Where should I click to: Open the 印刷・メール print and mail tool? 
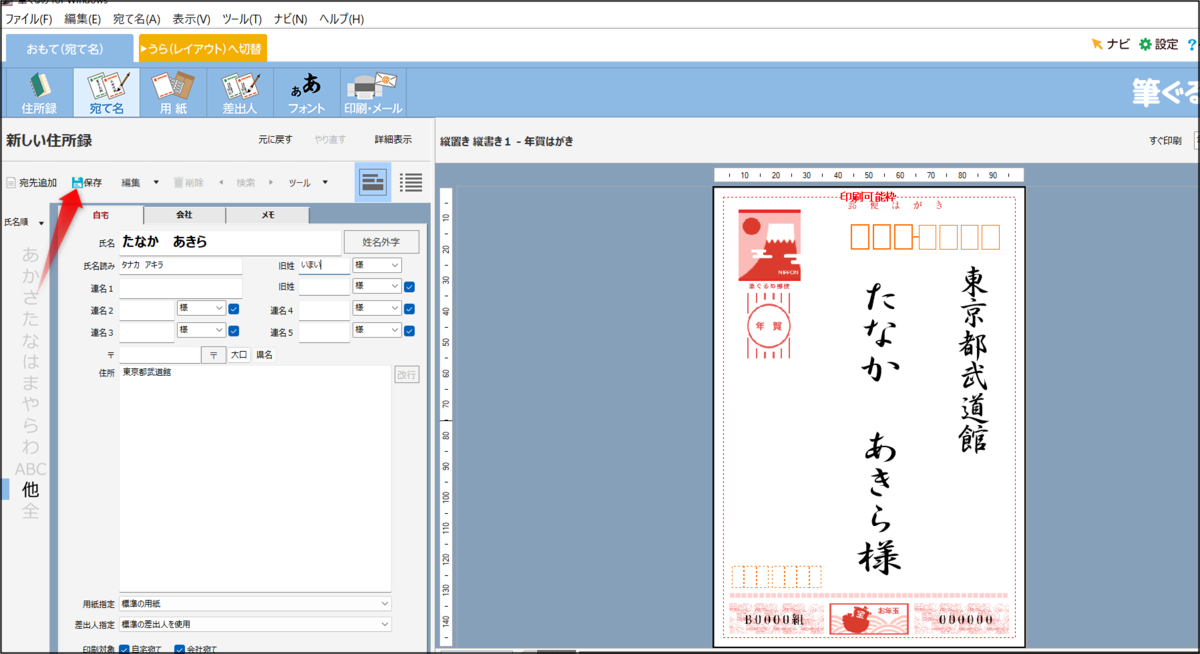(374, 93)
